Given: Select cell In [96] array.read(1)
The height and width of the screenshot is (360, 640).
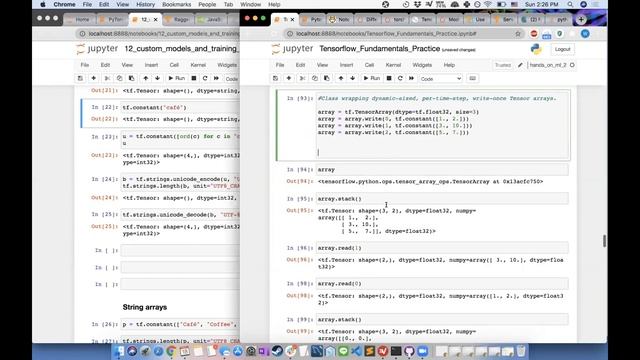Looking at the screenshot, I should [442, 248].
